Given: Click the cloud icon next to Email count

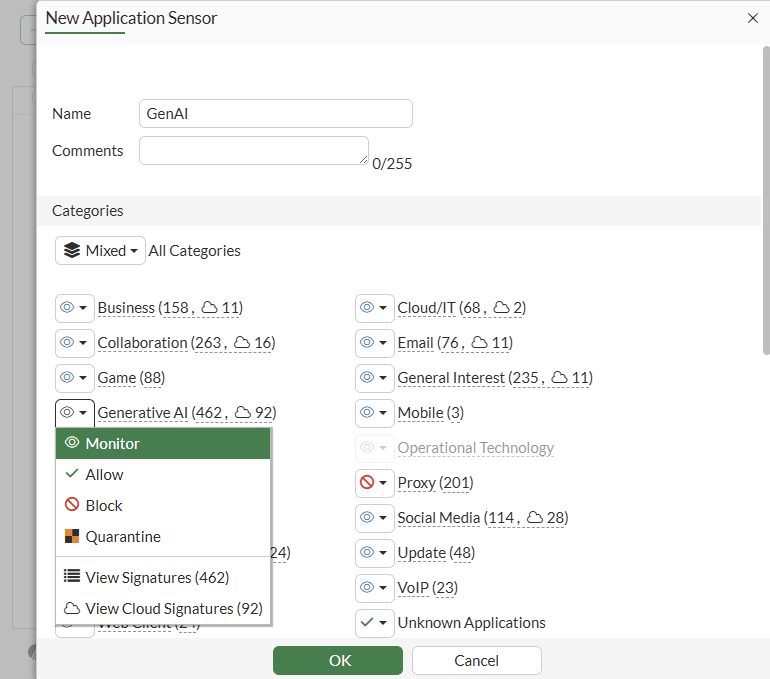Looking at the screenshot, I should click(480, 343).
